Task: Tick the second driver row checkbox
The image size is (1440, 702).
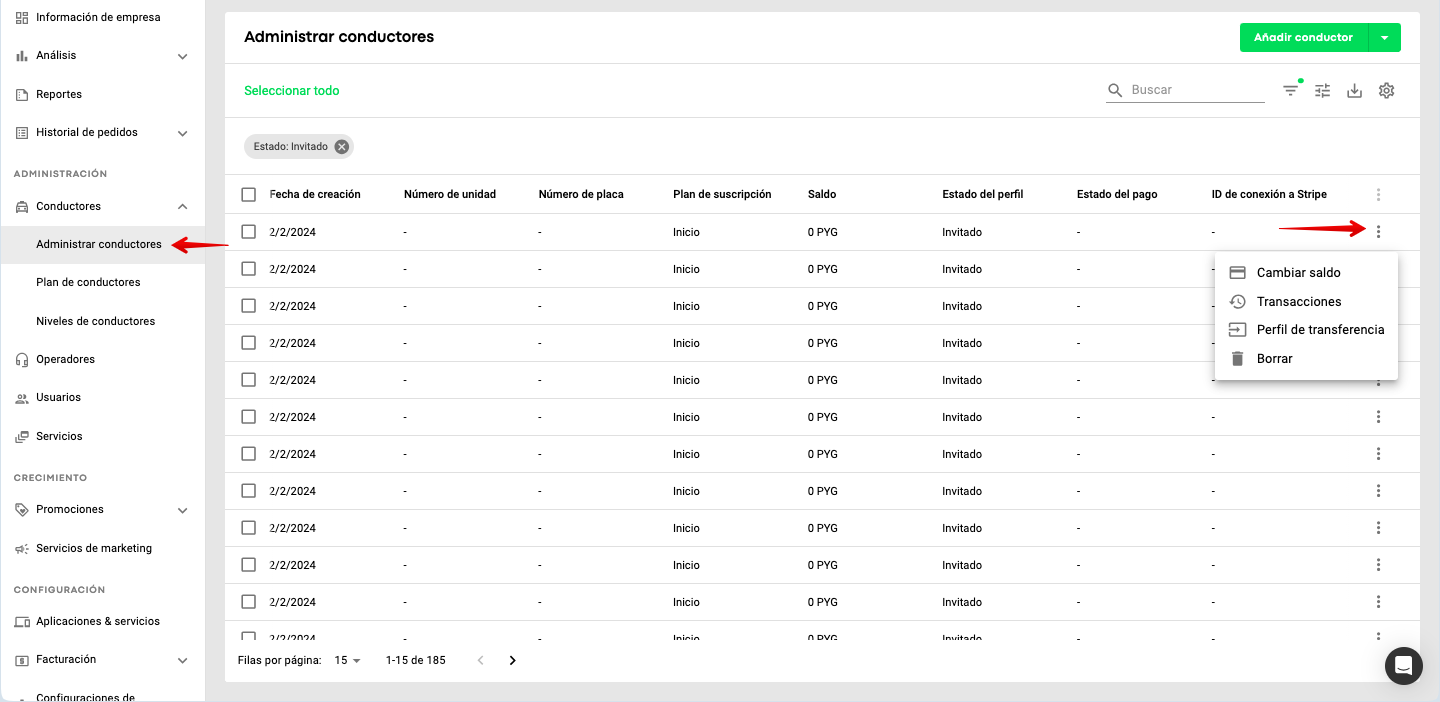Action: 249,269
